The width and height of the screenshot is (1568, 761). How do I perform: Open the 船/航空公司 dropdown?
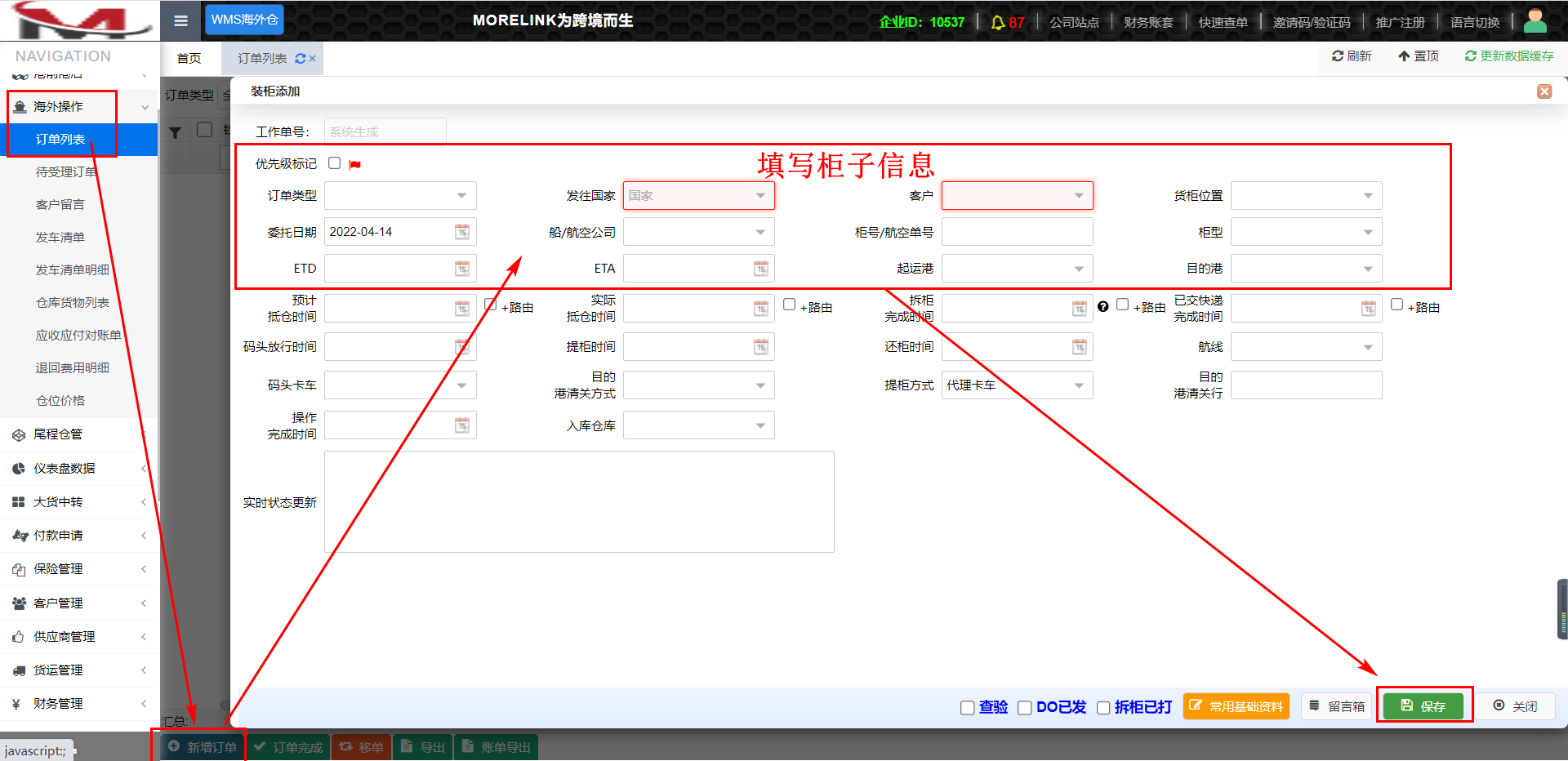(x=699, y=233)
